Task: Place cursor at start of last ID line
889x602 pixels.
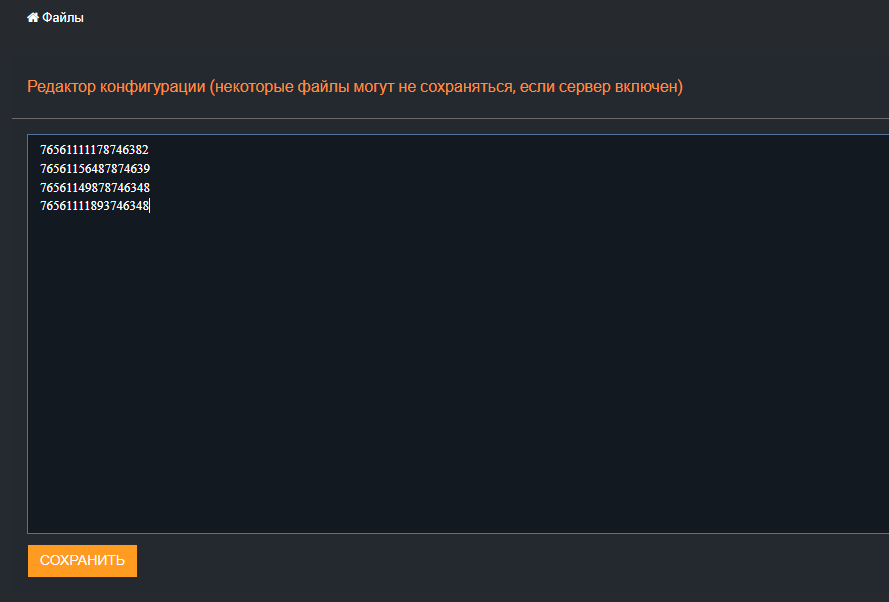Action: [x=40, y=207]
